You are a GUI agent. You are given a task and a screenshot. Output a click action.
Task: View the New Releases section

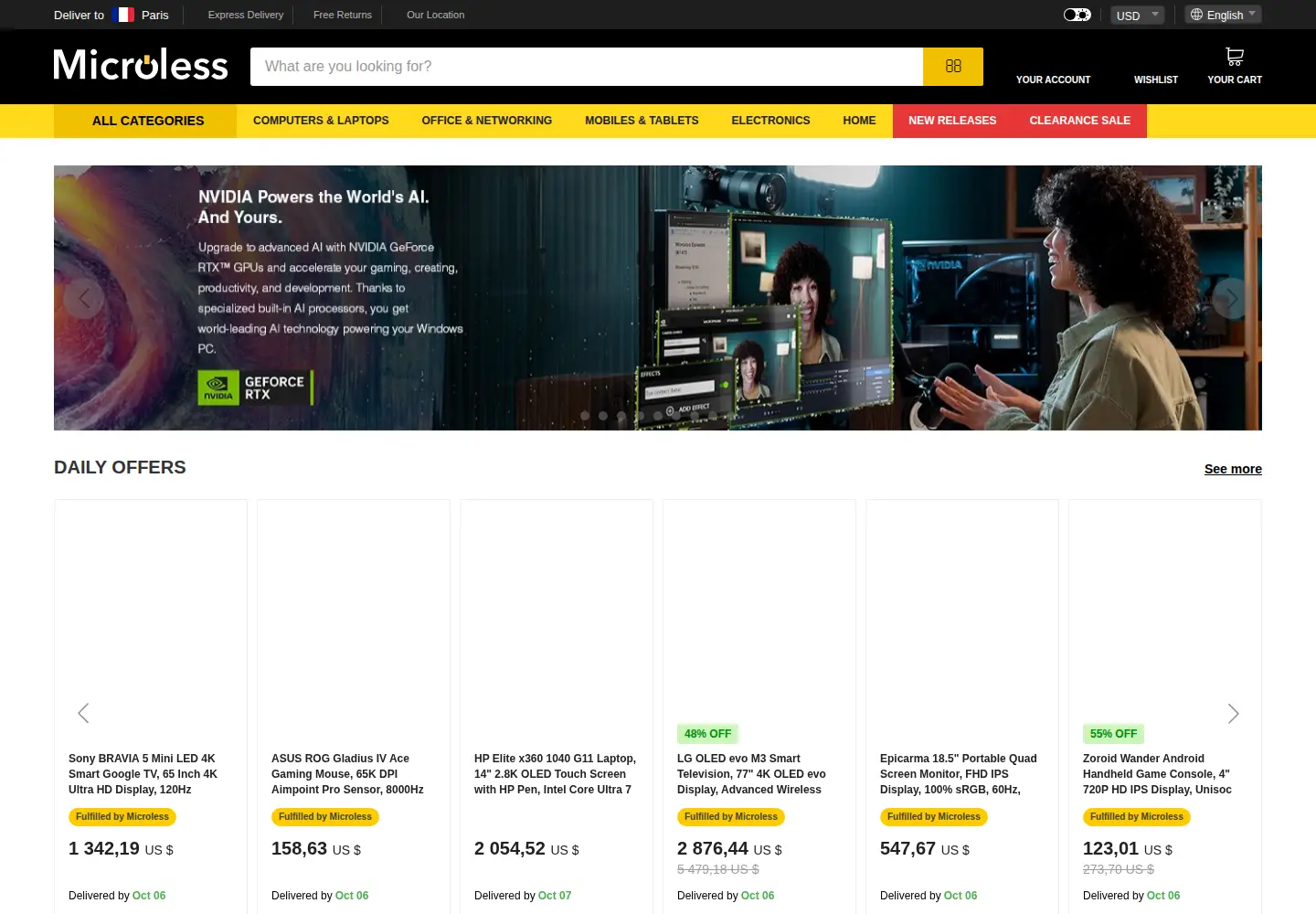point(952,121)
